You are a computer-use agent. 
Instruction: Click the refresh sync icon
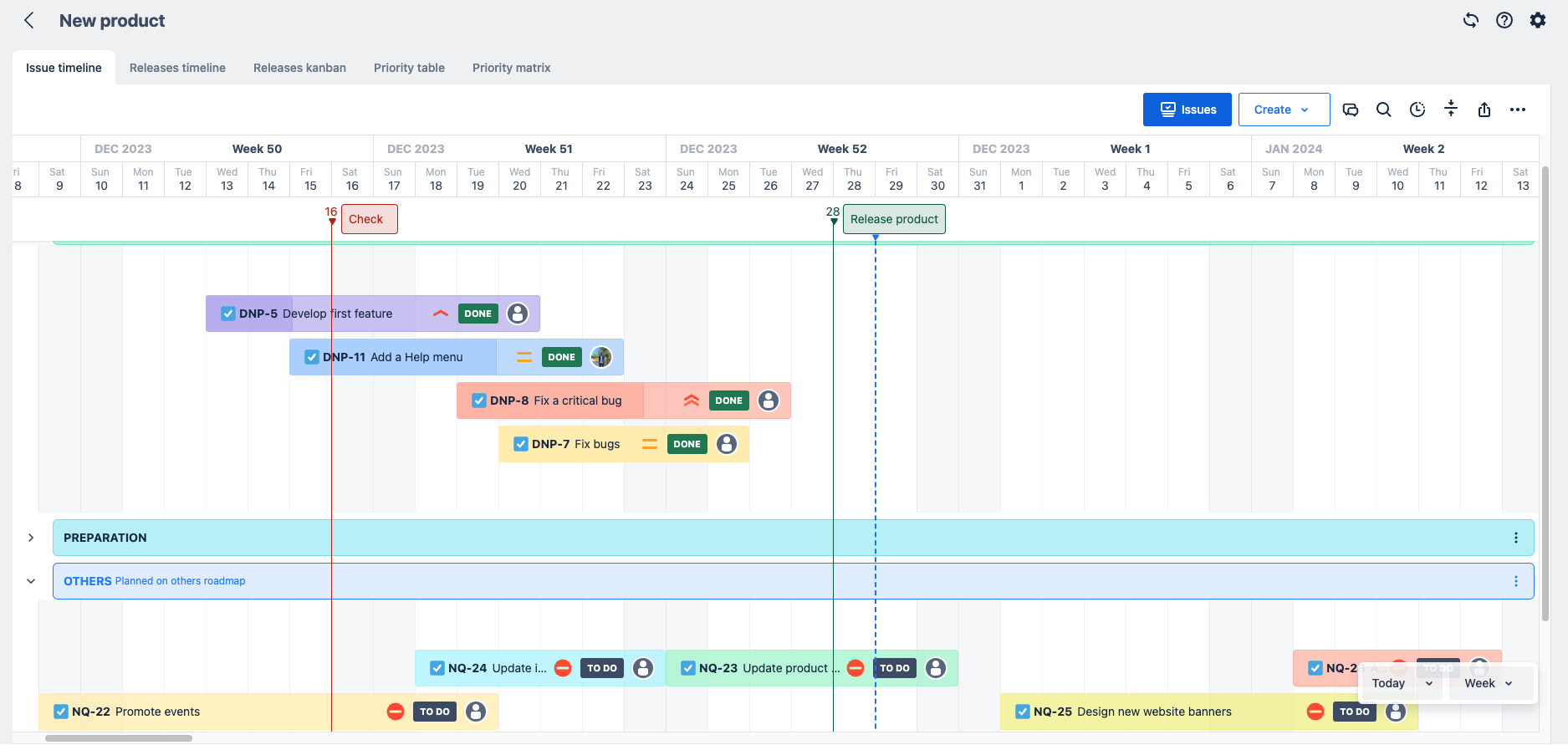pos(1470,20)
